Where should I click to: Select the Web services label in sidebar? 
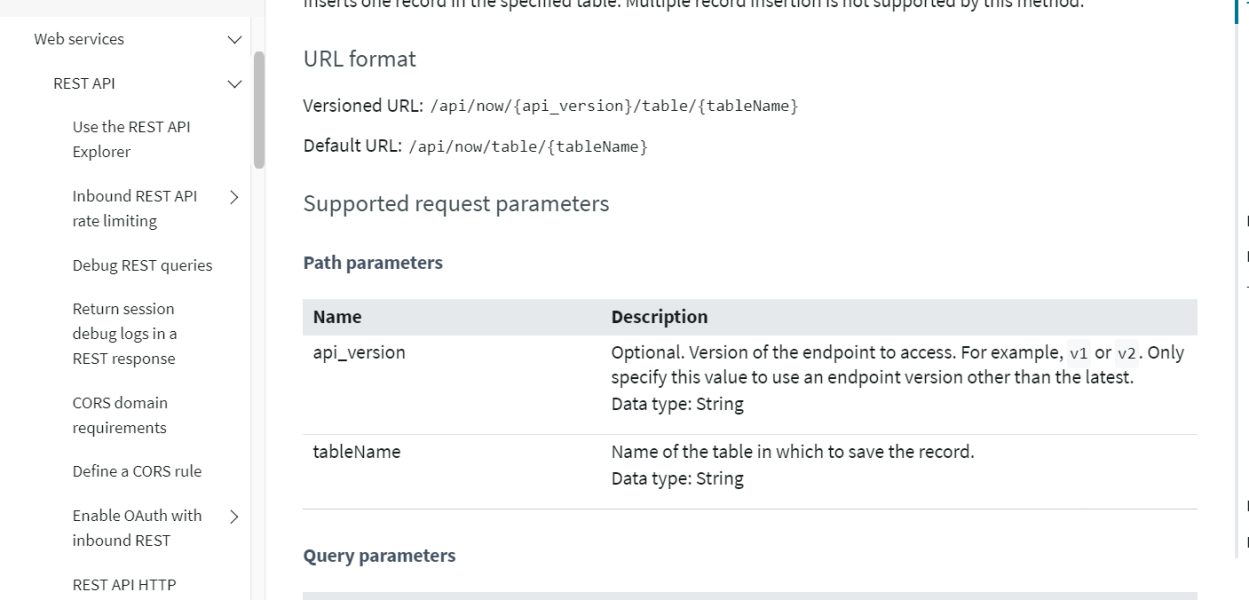[79, 40]
